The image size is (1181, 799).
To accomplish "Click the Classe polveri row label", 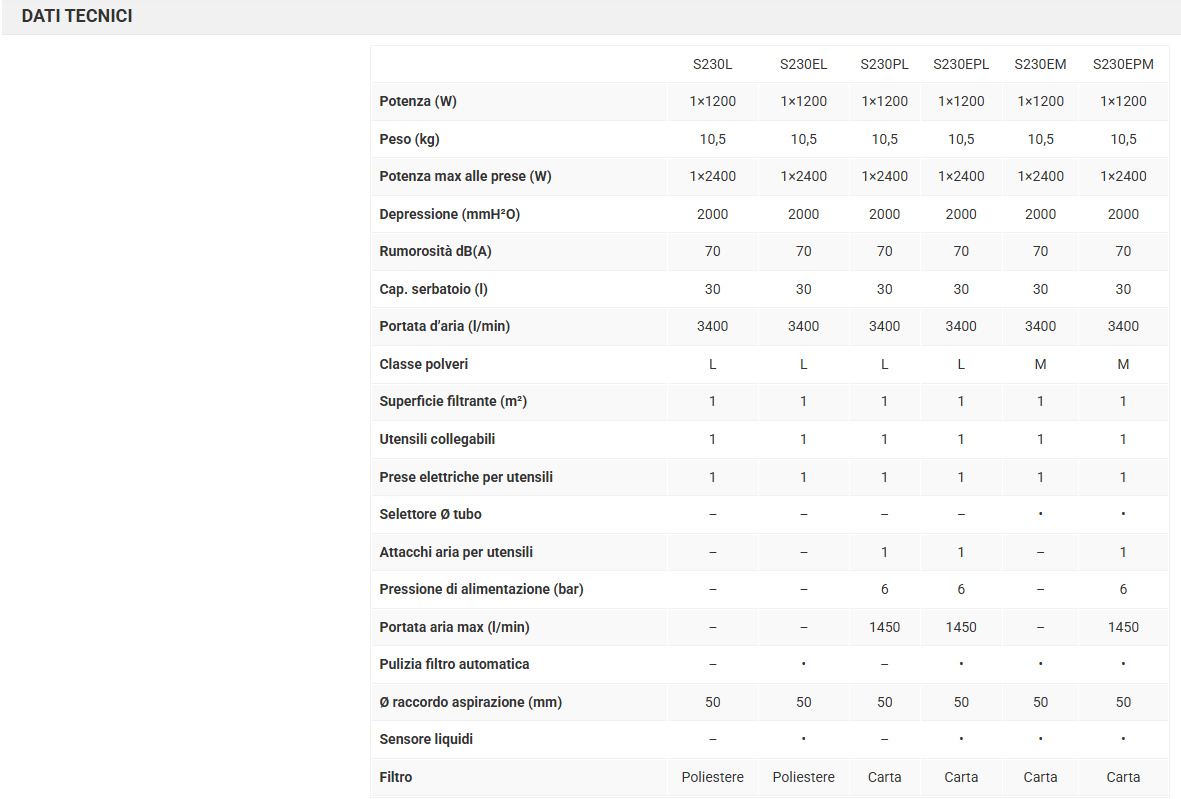I will click(x=424, y=364).
